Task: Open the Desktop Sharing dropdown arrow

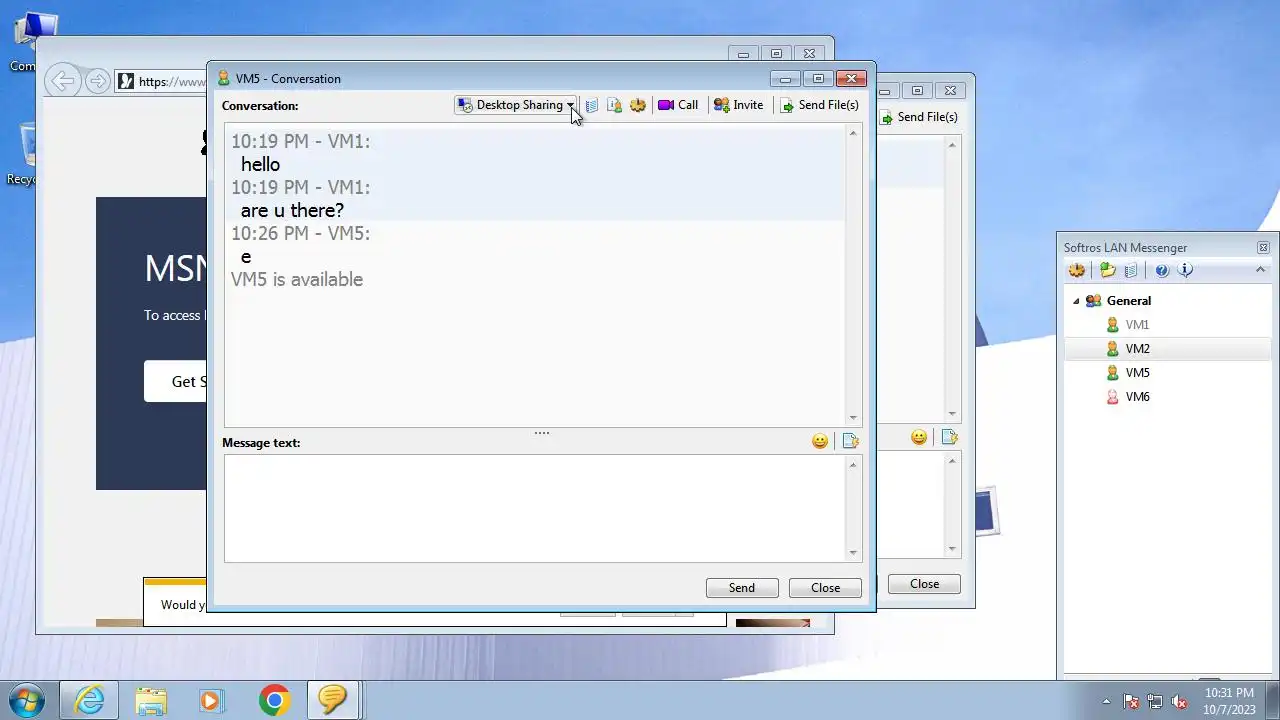Action: (570, 105)
